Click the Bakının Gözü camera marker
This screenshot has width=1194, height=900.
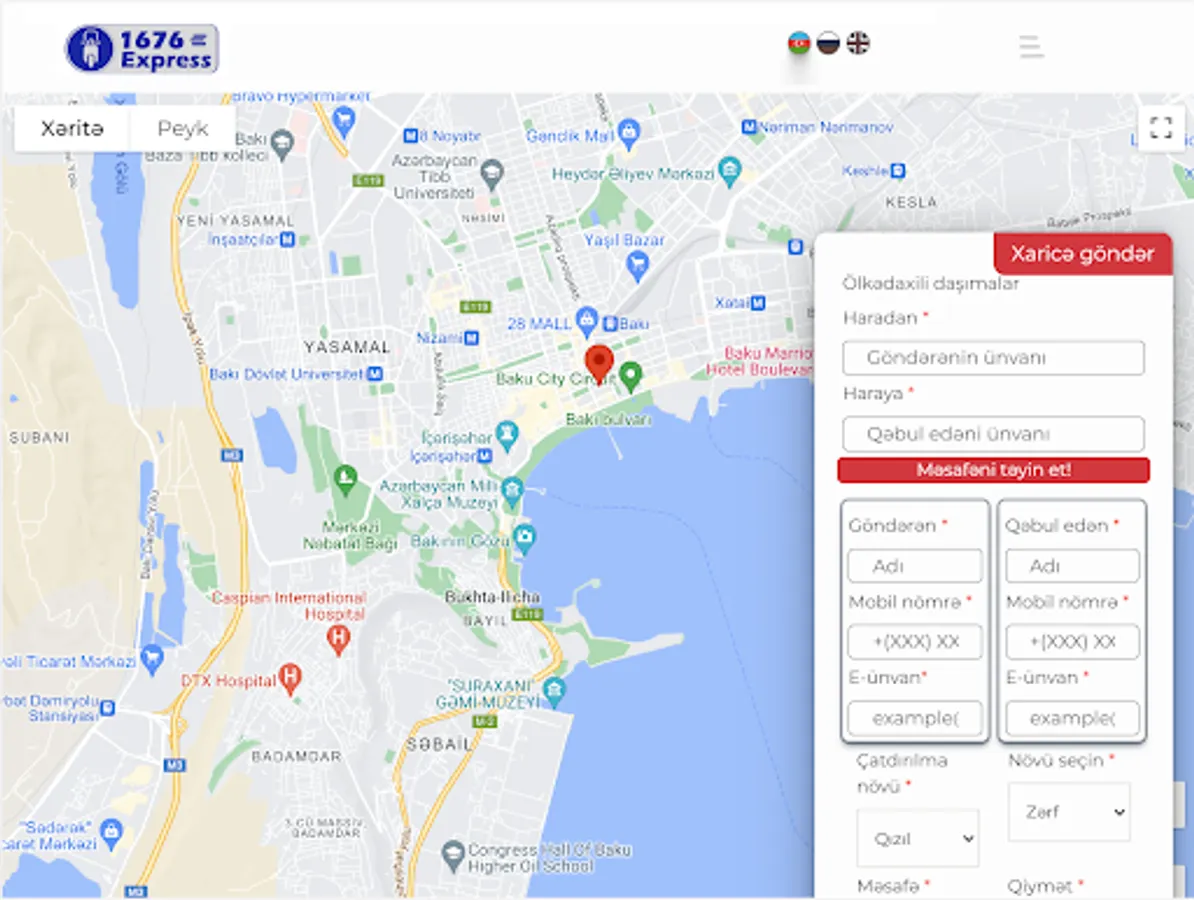(x=524, y=538)
